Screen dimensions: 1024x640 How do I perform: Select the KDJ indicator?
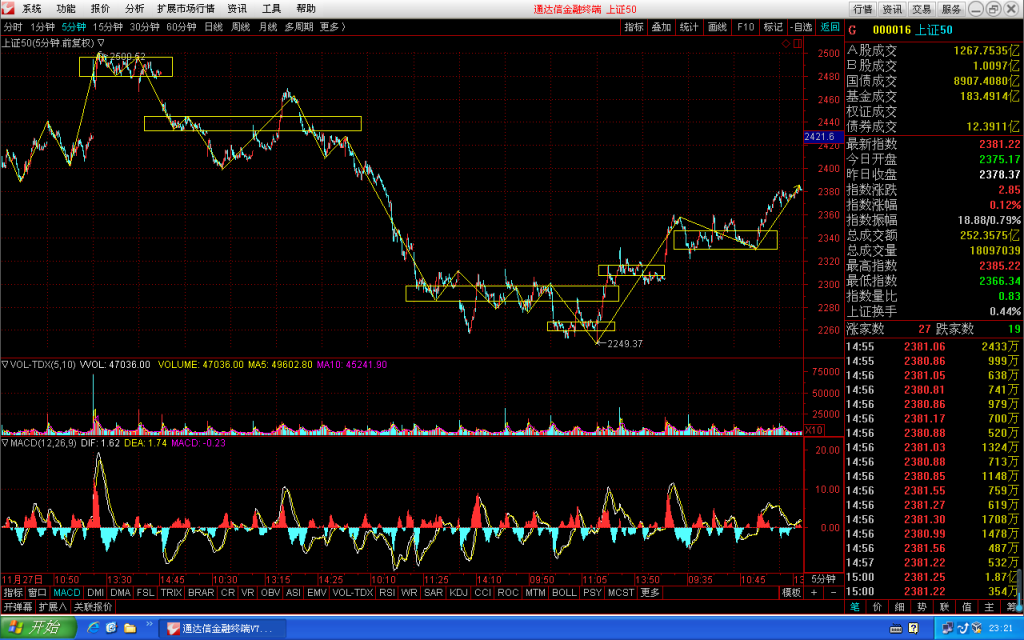tap(458, 592)
